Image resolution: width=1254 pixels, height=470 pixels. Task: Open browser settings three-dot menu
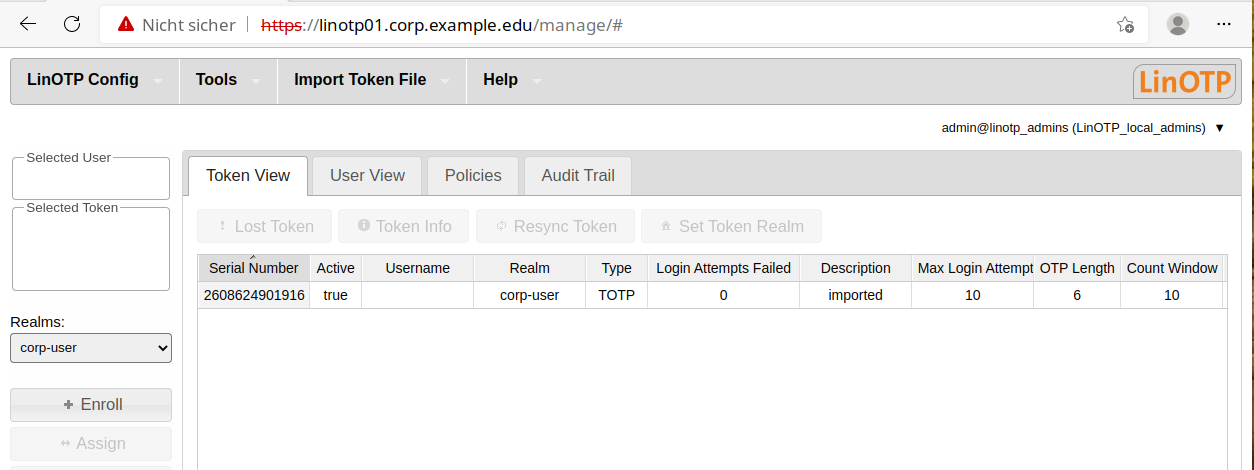point(1223,24)
